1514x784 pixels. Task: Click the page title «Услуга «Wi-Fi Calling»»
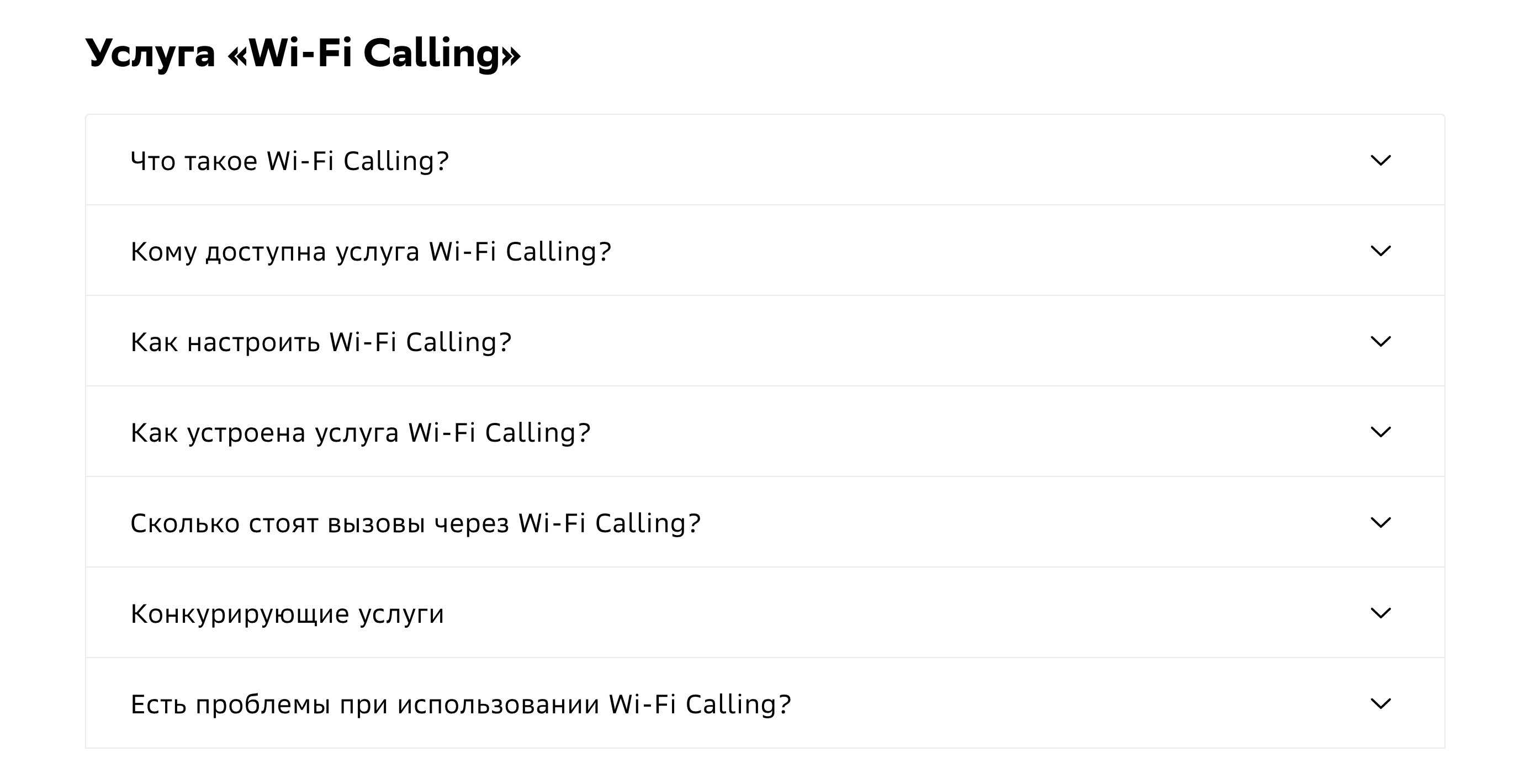click(x=303, y=55)
